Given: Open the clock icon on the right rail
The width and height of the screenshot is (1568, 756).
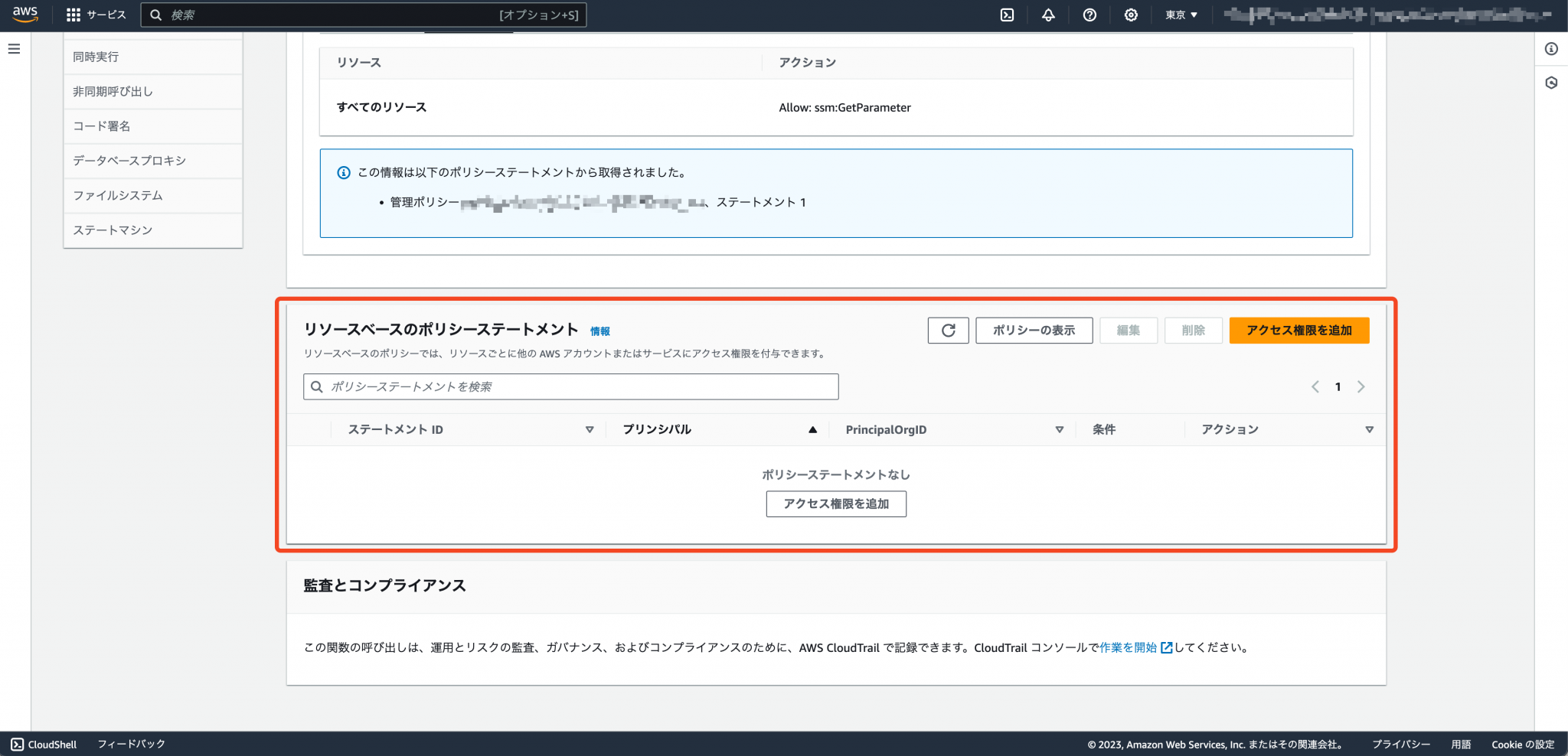Looking at the screenshot, I should tap(1552, 83).
